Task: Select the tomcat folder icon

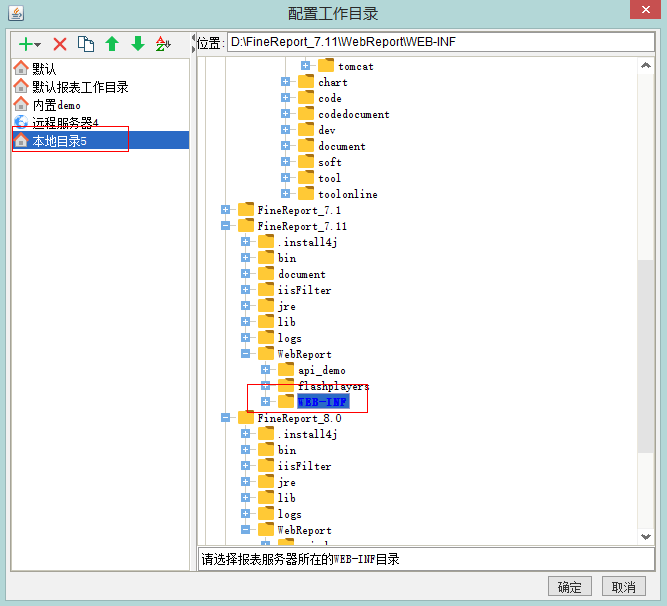Action: point(326,65)
